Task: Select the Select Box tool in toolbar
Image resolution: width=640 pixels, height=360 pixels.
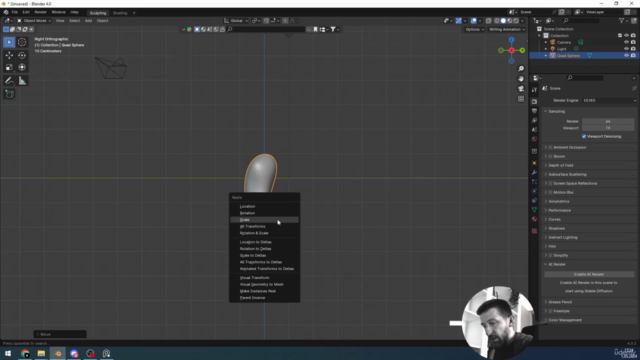Action: [x=9, y=42]
